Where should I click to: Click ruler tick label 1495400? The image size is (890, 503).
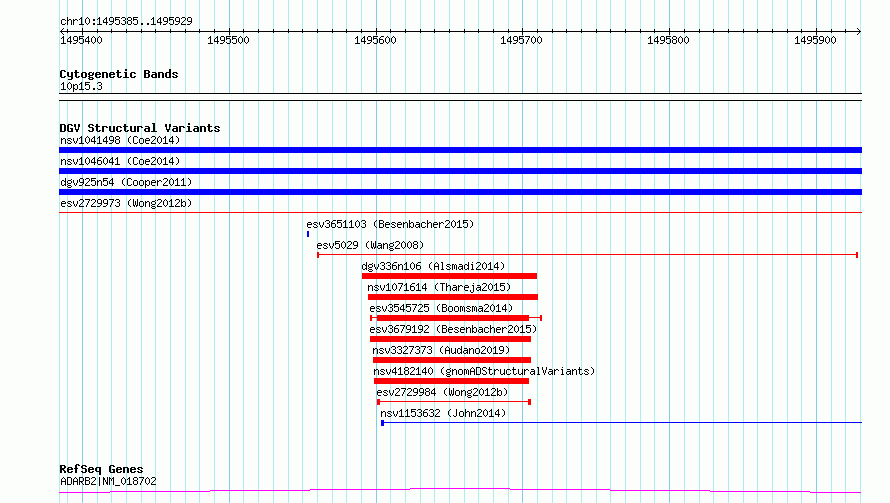[81, 40]
